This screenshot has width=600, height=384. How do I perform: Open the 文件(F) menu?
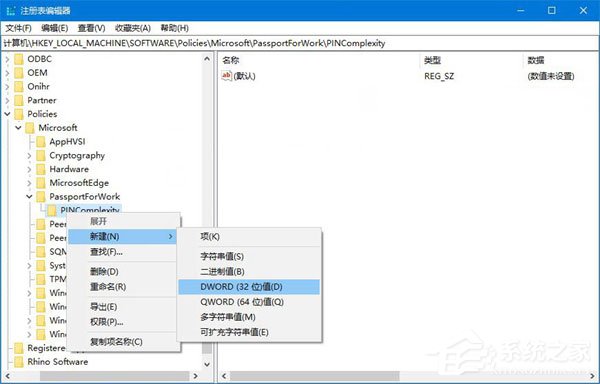18,28
